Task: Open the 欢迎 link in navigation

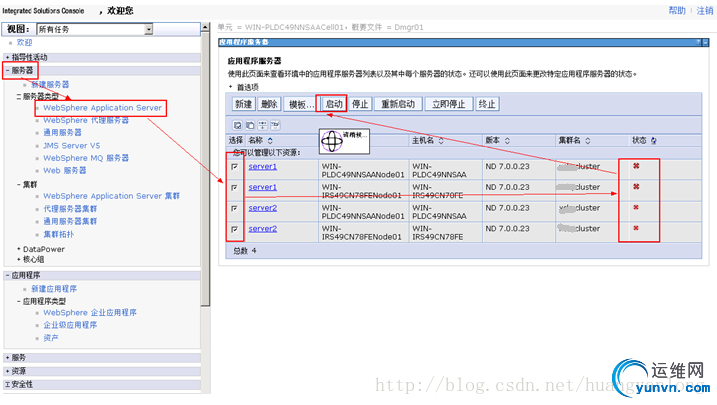Action: 24,43
